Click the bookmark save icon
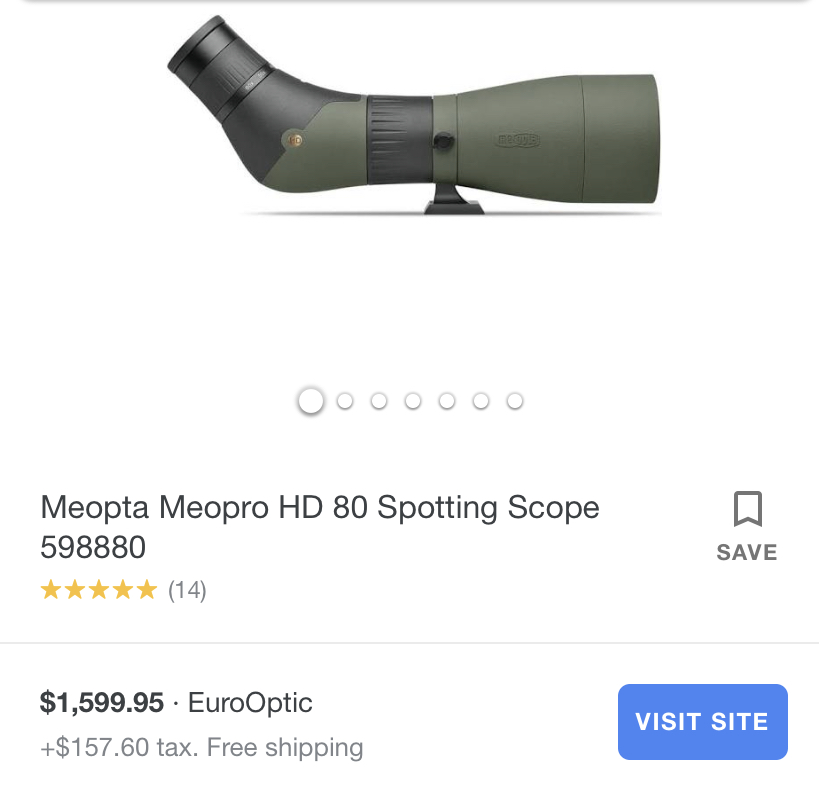The image size is (819, 803). point(747,509)
